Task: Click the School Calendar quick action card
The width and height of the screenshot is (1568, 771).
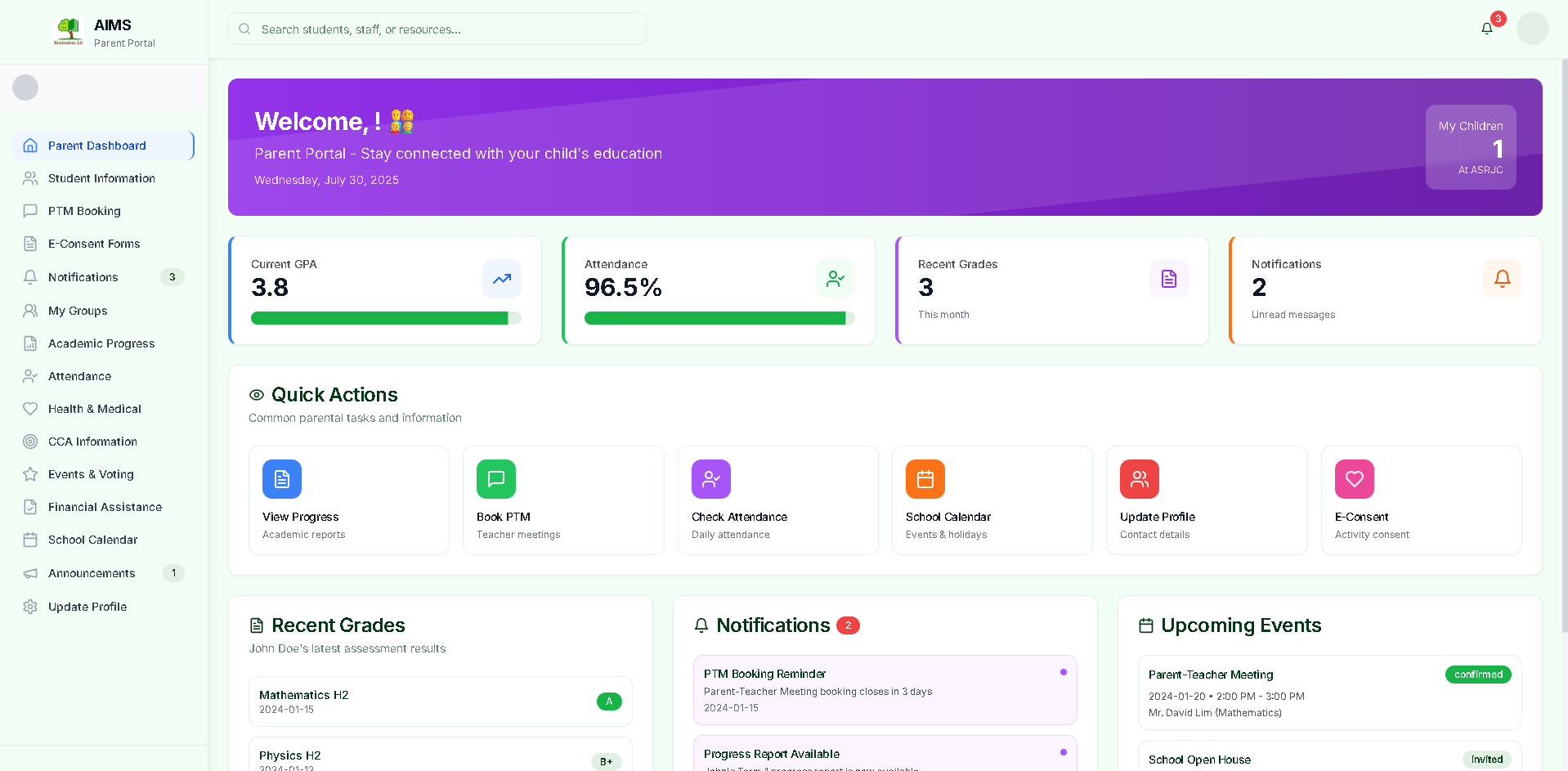Action: click(992, 500)
